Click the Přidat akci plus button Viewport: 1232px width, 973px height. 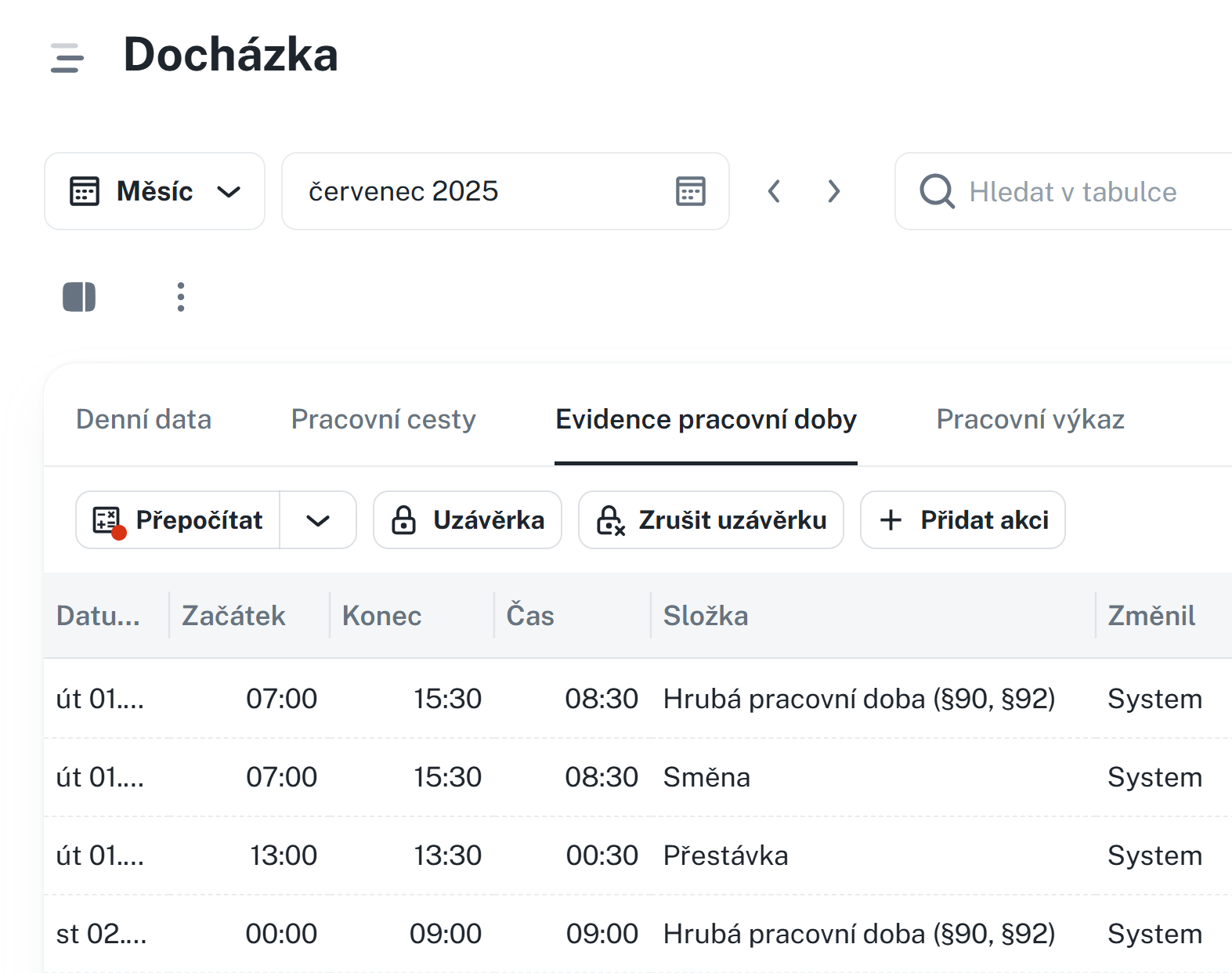click(x=963, y=520)
